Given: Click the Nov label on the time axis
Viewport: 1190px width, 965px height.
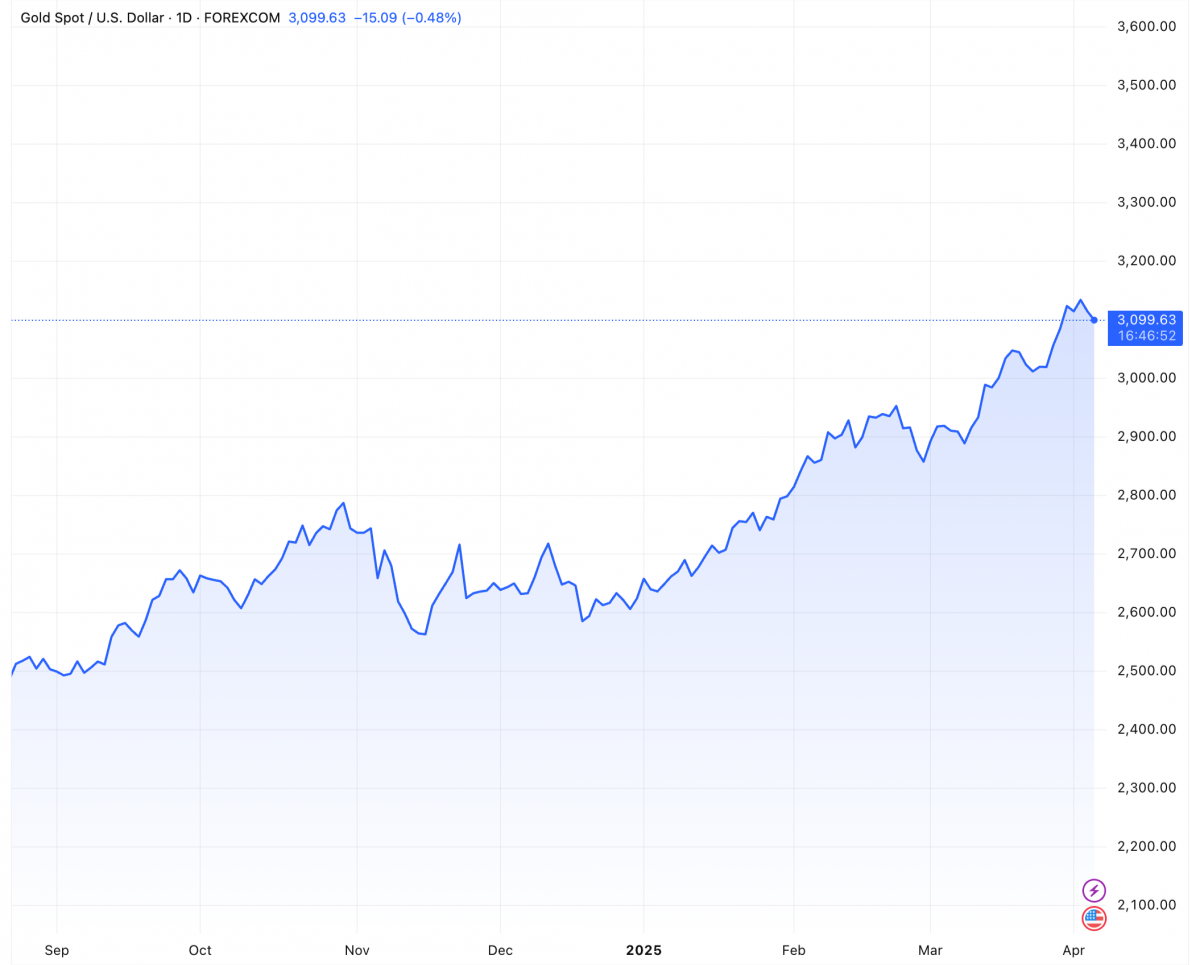Looking at the screenshot, I should pyautogui.click(x=357, y=950).
